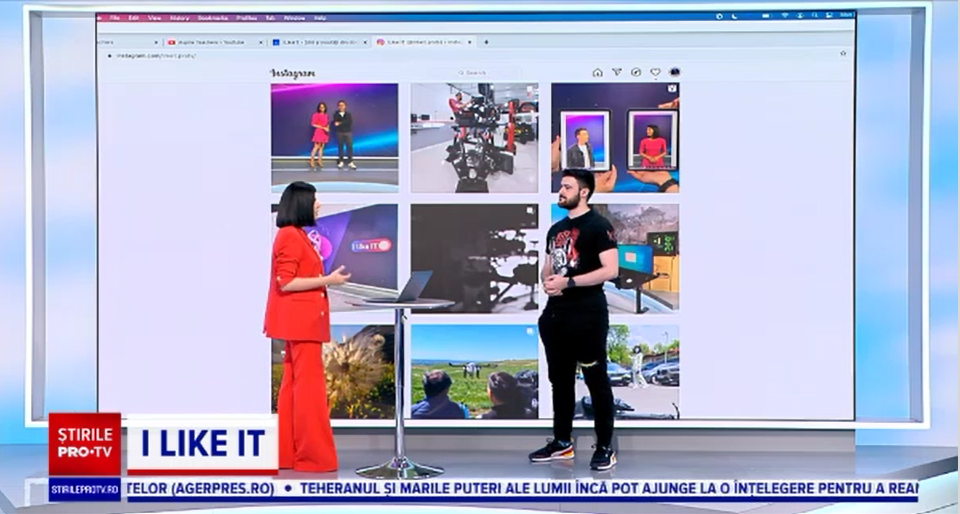Open the Help menu
The image size is (960, 514).
pyautogui.click(x=320, y=18)
